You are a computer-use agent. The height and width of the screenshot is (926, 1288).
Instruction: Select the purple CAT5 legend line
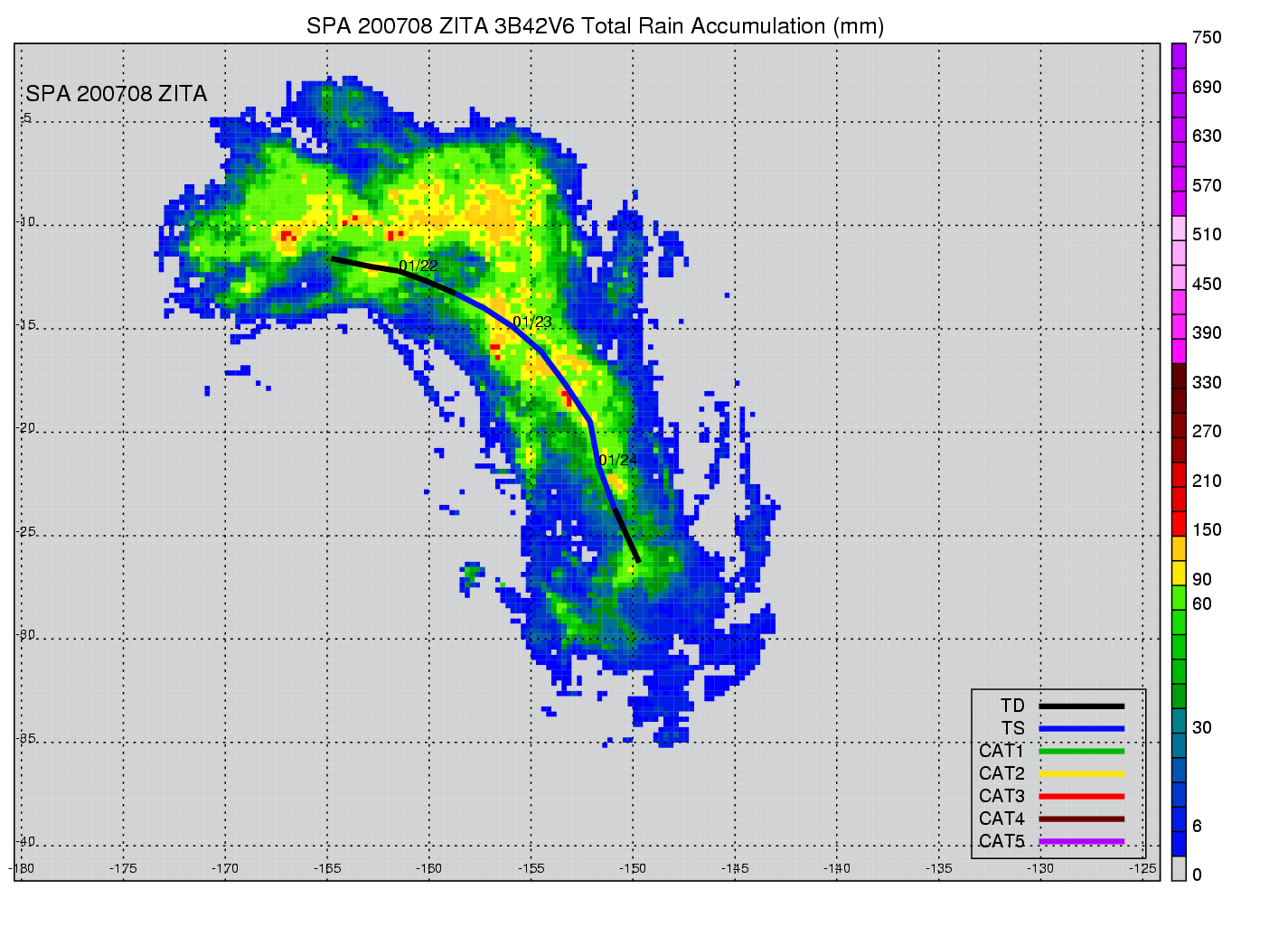point(1081,842)
